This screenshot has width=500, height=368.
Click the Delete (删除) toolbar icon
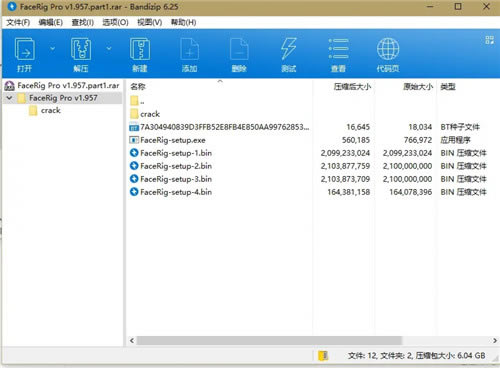click(x=239, y=50)
